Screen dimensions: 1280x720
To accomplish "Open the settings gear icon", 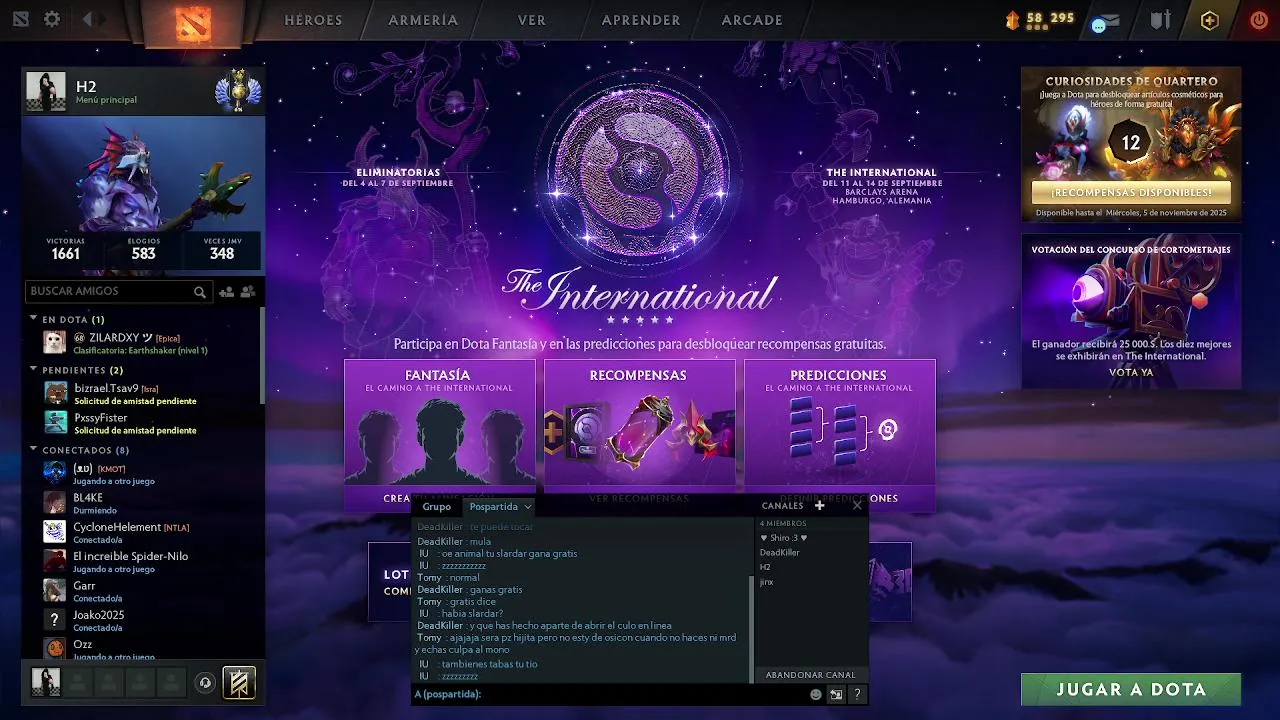I will point(52,19).
